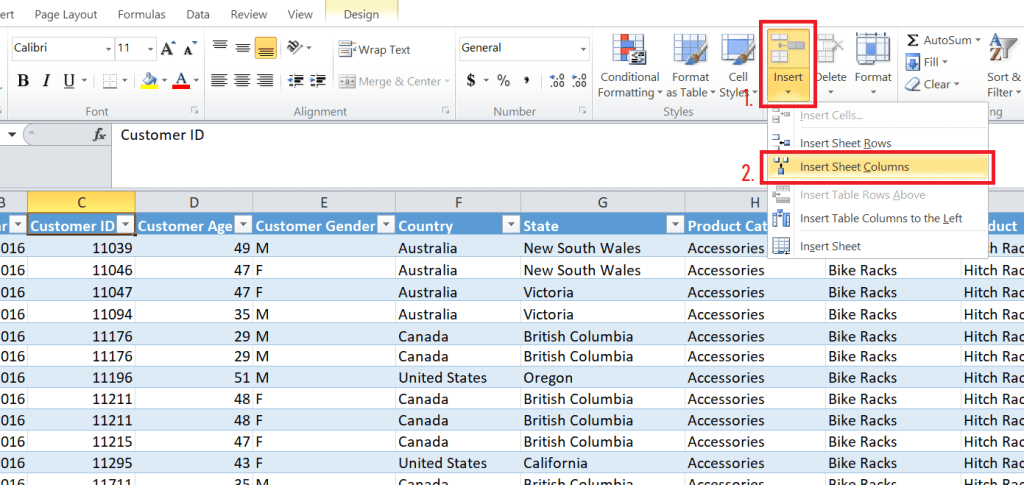The height and width of the screenshot is (485, 1024).
Task: Expand the General number format dropdown
Action: coord(581,48)
